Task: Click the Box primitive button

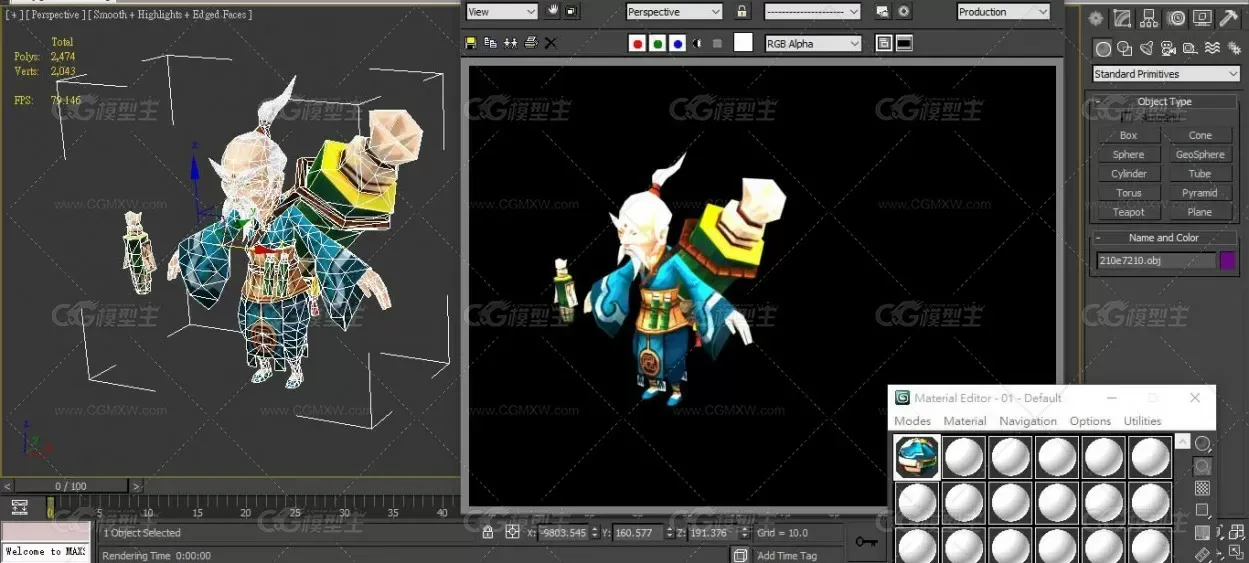Action: tap(1128, 135)
